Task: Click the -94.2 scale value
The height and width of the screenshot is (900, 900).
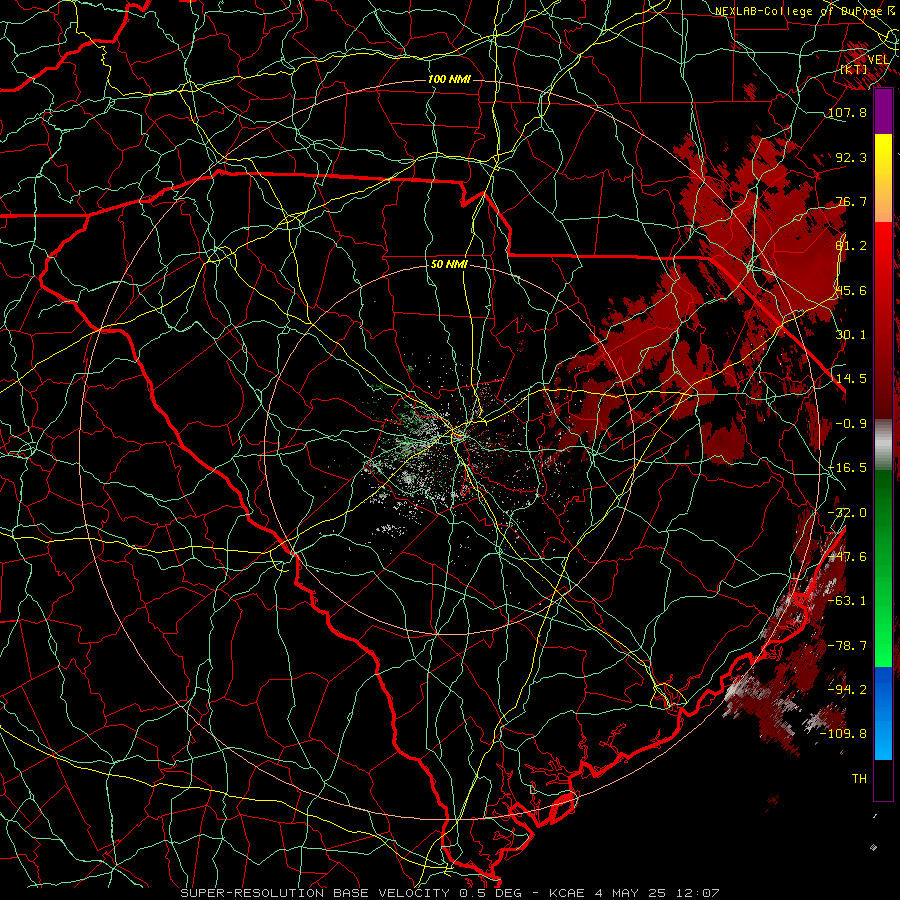Action: click(847, 690)
